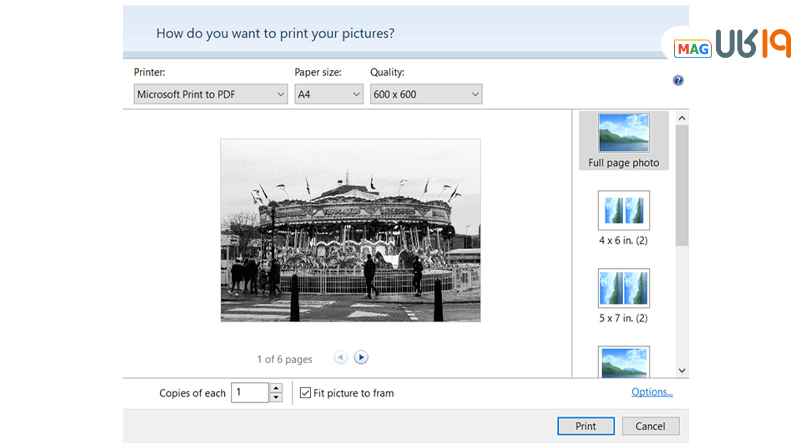Screen dimensions: 800x444
Task: Go to the next page arrow
Action: [x=361, y=358]
